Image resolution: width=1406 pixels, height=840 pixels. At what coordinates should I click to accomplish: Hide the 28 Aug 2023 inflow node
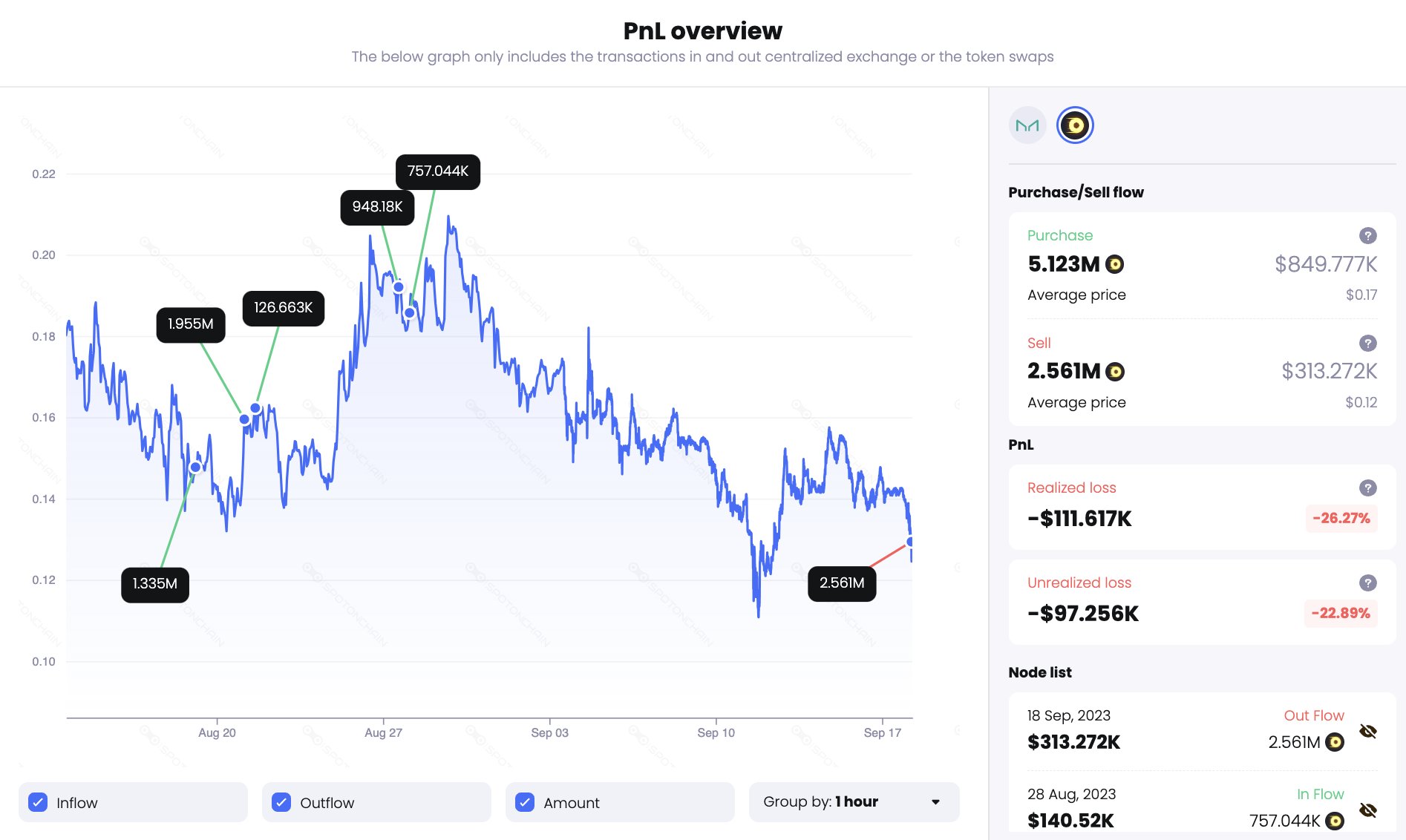1367,810
